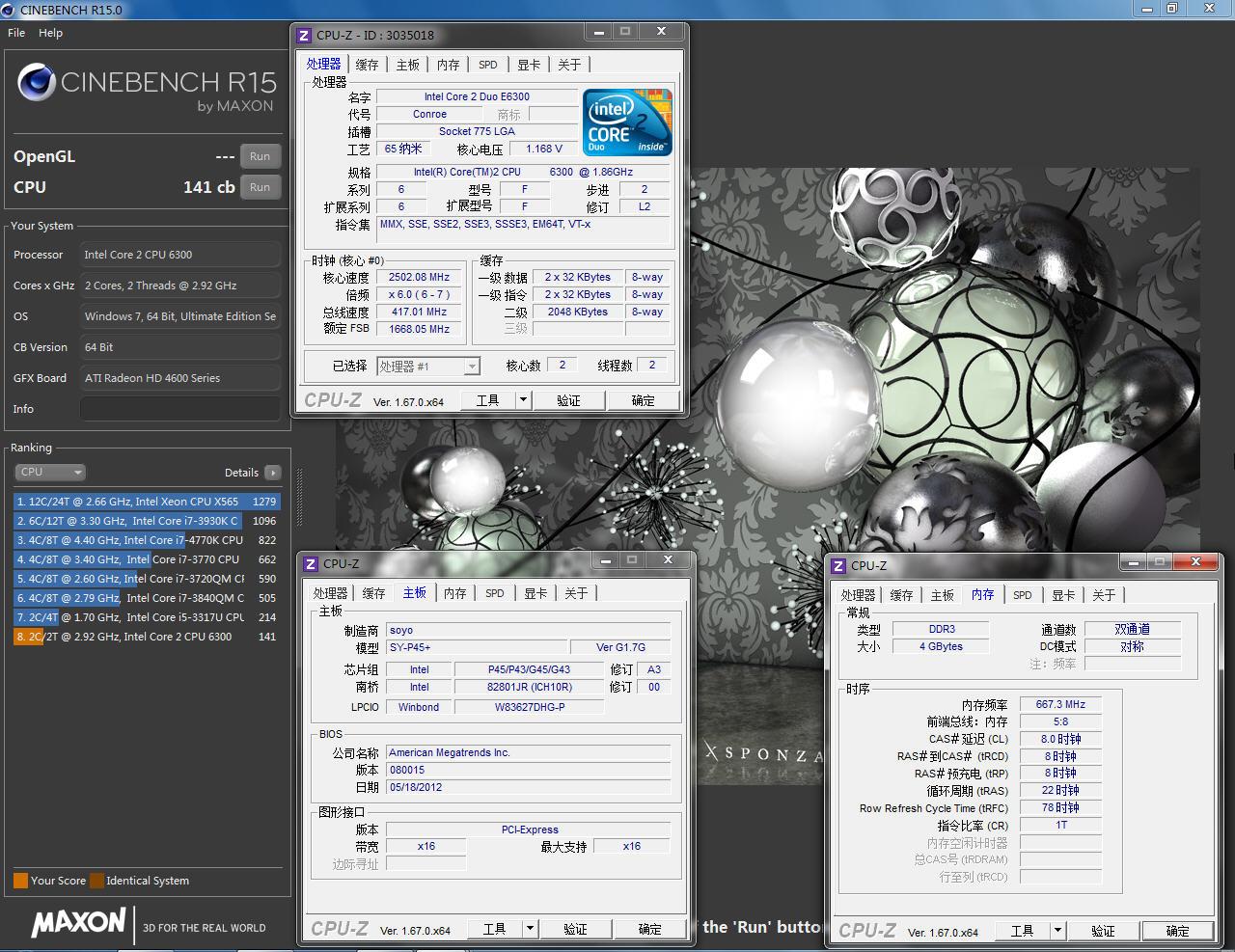1235x952 pixels.
Task: Click the GFX Board field ATI Radeon HD 4600
Action: point(180,378)
